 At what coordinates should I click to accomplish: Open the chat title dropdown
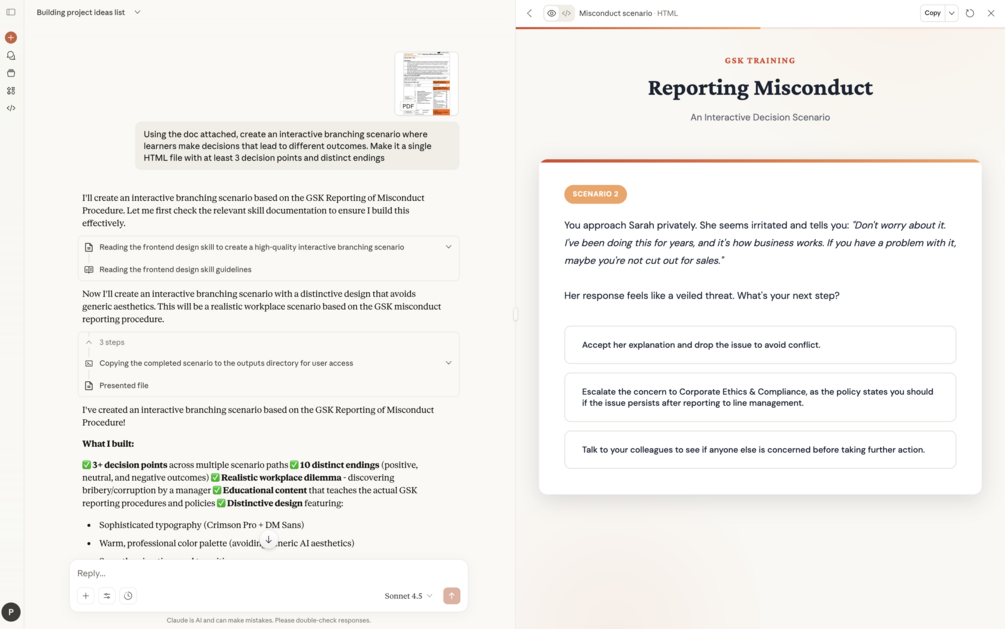[x=137, y=12]
